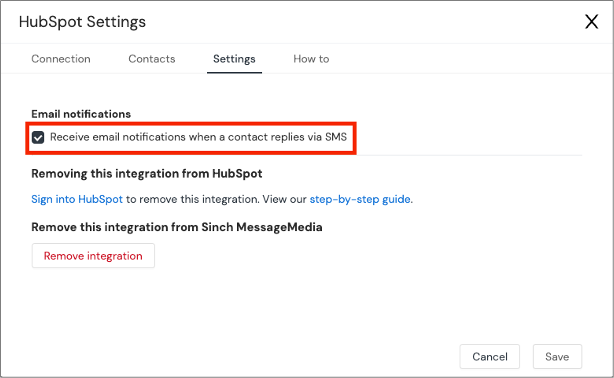Select the Settings tab
The height and width of the screenshot is (378, 614).
click(x=234, y=59)
